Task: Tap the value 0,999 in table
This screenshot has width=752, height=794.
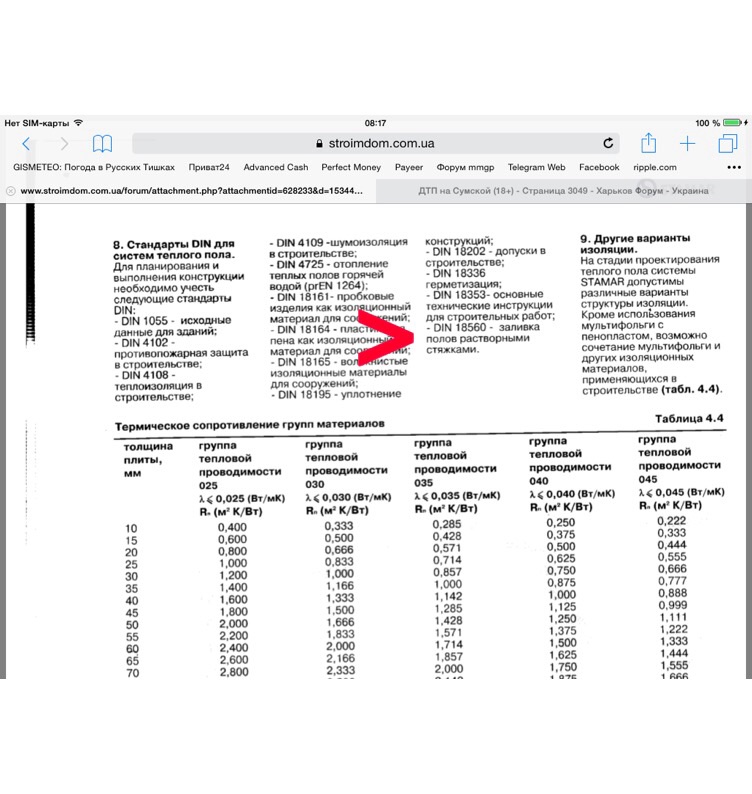Action: [672, 605]
